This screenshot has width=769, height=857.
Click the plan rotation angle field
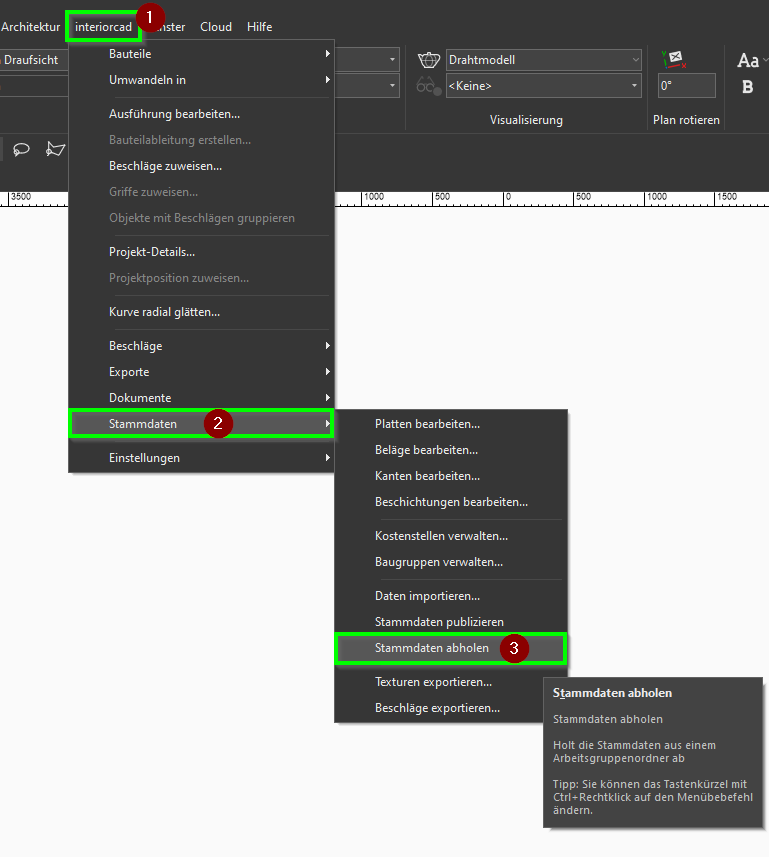tap(686, 86)
